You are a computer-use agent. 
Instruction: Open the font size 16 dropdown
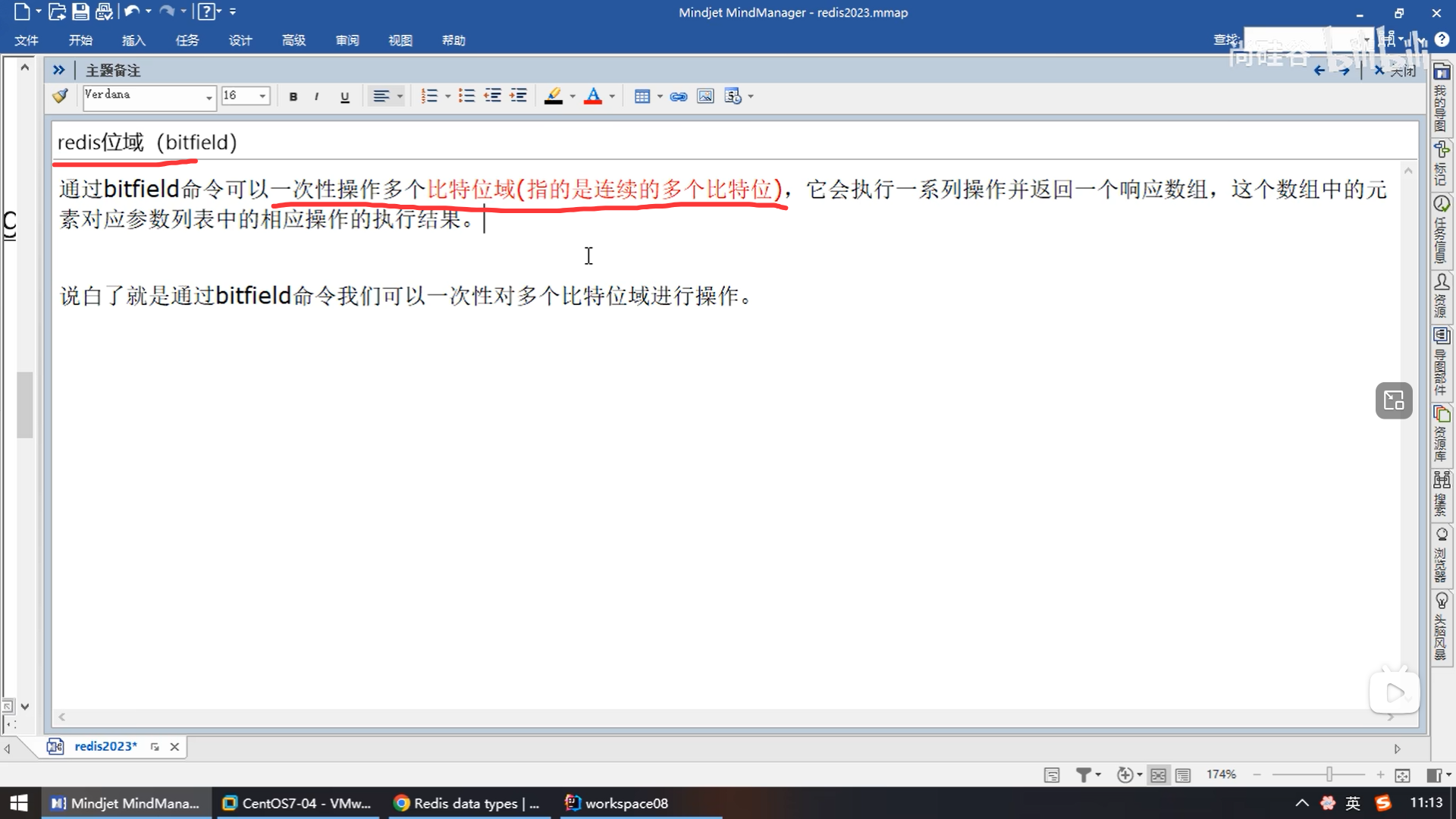click(262, 96)
